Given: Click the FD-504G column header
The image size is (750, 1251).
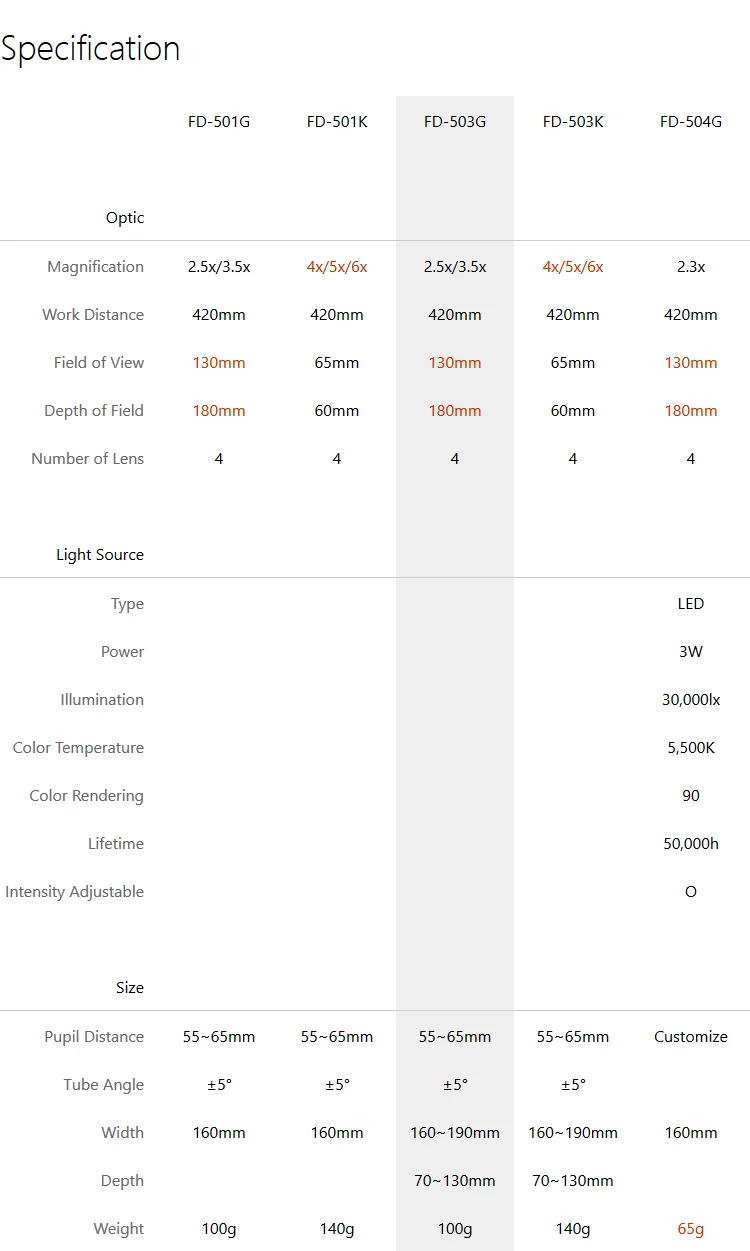Looking at the screenshot, I should [x=691, y=122].
